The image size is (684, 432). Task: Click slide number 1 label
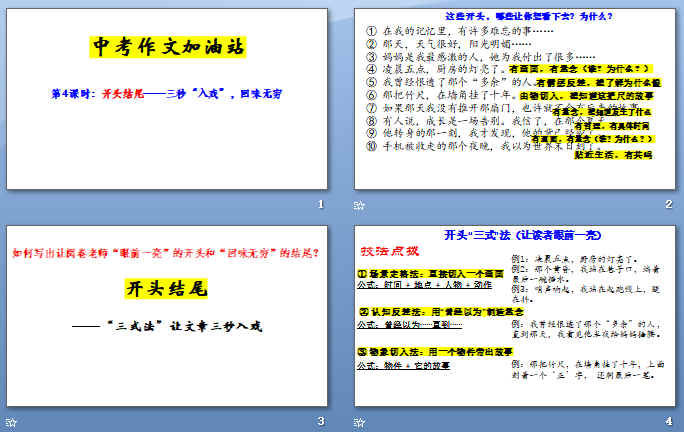[x=321, y=204]
